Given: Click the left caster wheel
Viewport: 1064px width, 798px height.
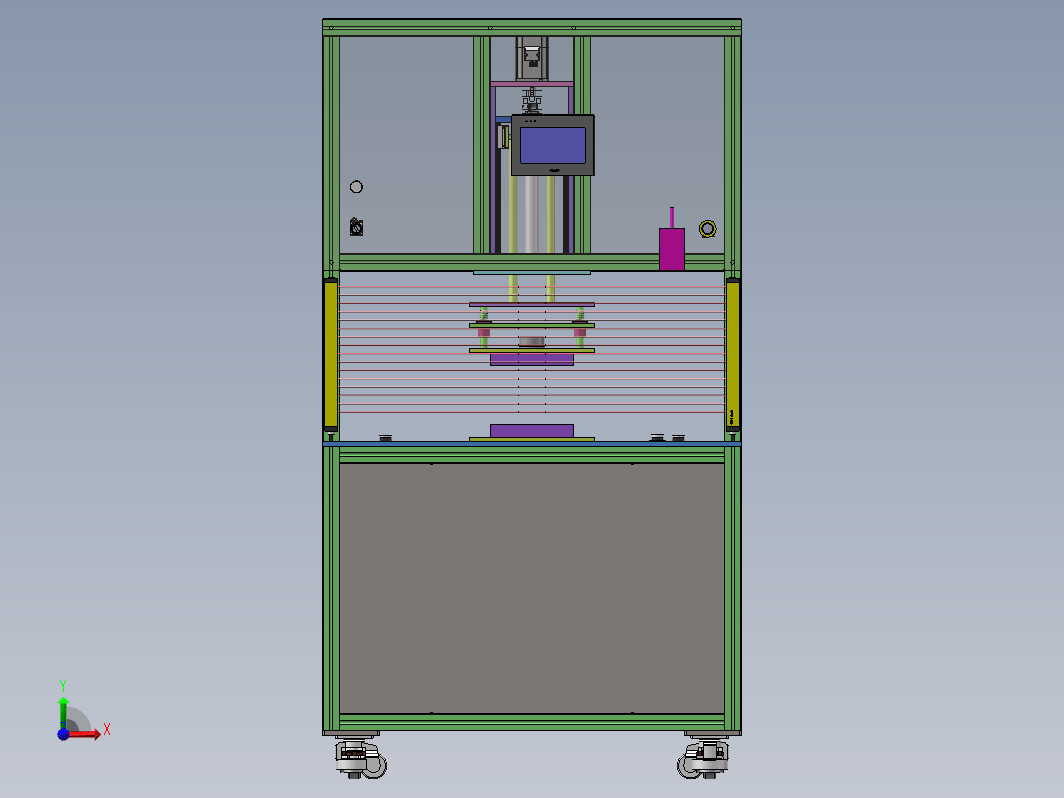Looking at the screenshot, I should pyautogui.click(x=360, y=759).
